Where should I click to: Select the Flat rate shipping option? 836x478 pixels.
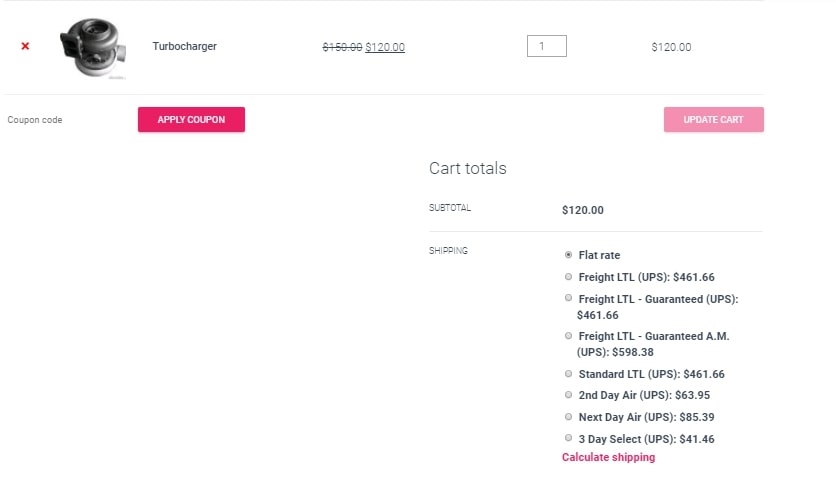tap(568, 255)
